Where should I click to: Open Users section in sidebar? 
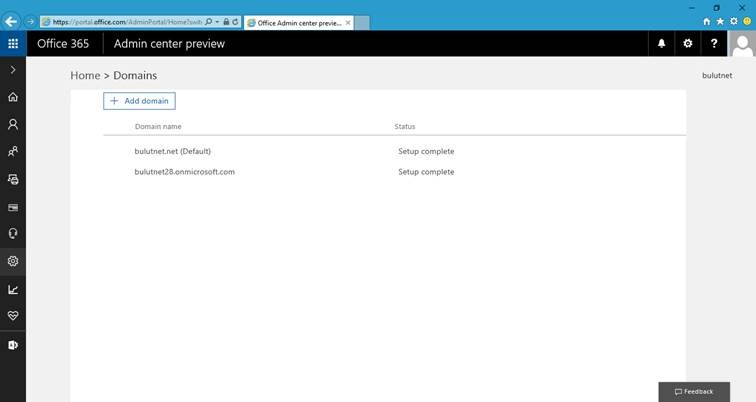pyautogui.click(x=13, y=124)
